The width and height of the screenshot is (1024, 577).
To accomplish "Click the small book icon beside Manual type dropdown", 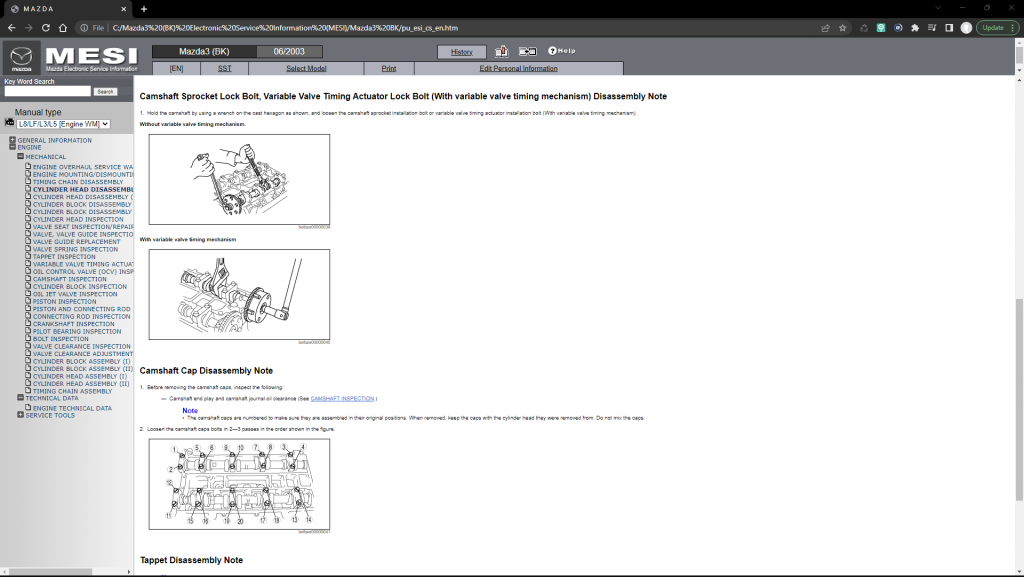I will coord(9,123).
